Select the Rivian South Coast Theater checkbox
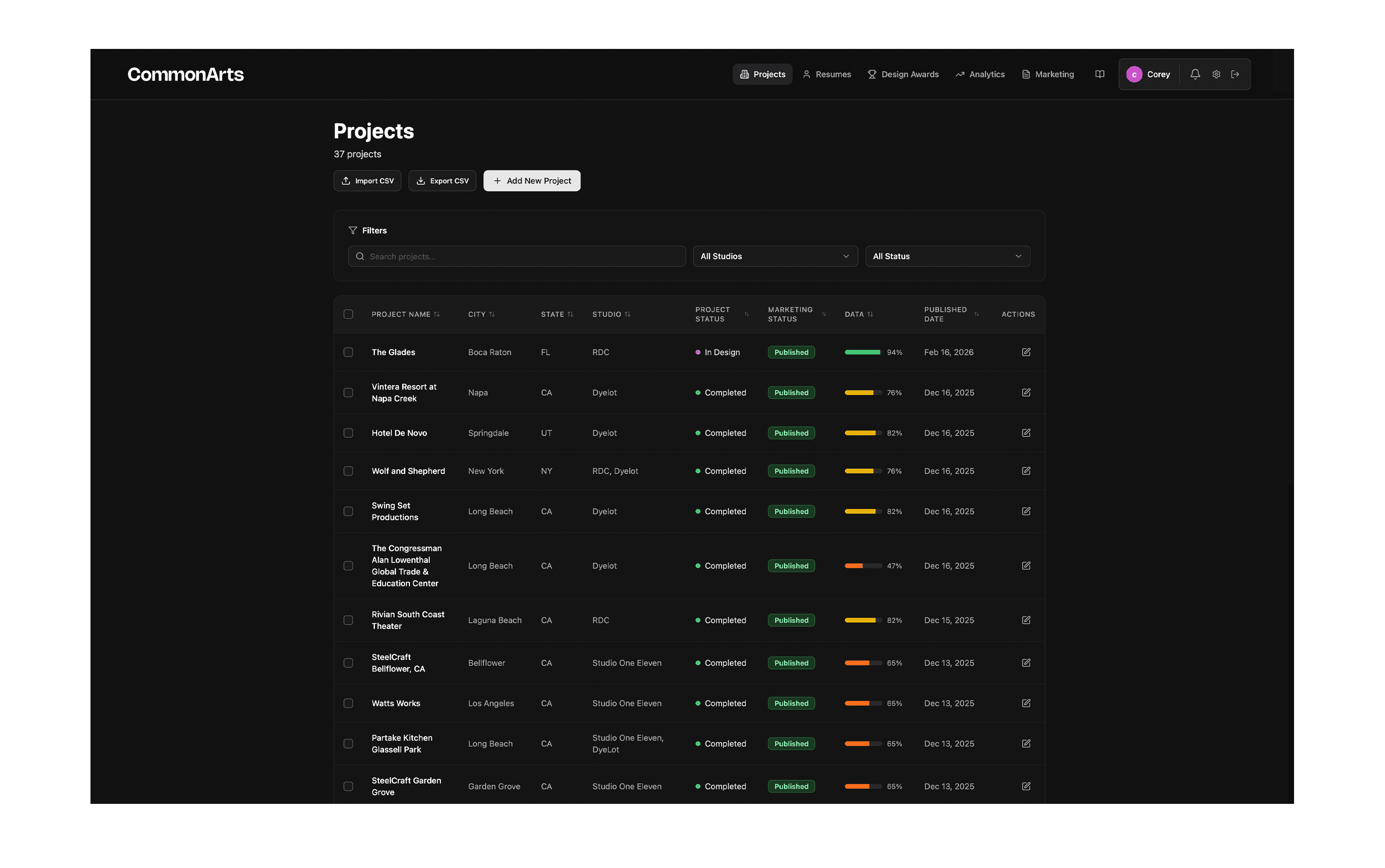The height and width of the screenshot is (868, 1385). click(x=348, y=620)
